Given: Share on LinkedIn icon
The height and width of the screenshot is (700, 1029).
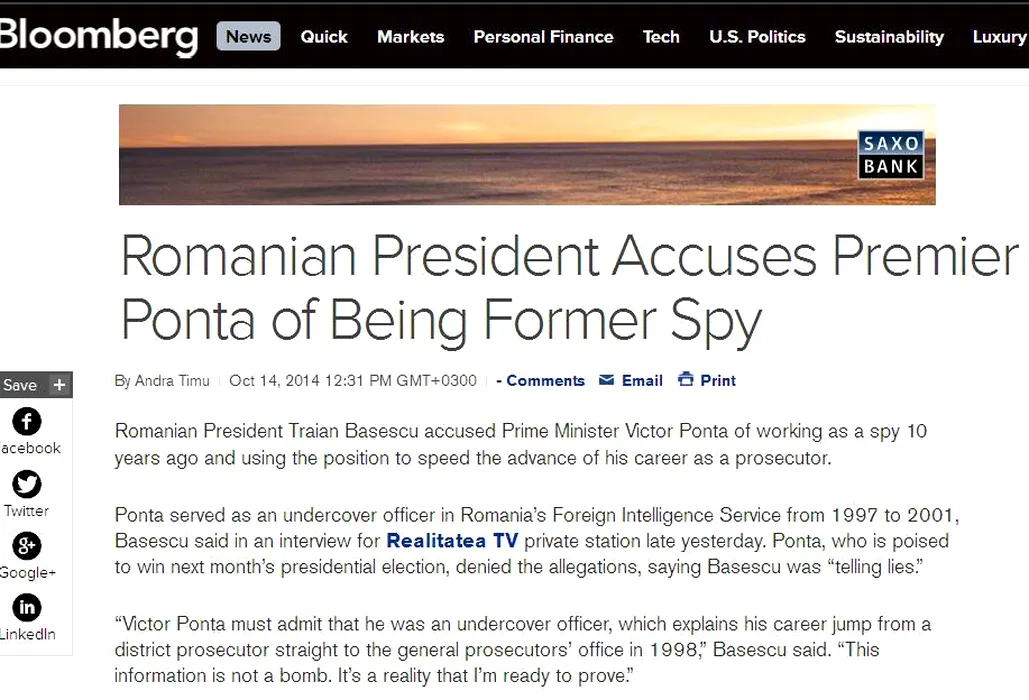Looking at the screenshot, I should point(27,608).
